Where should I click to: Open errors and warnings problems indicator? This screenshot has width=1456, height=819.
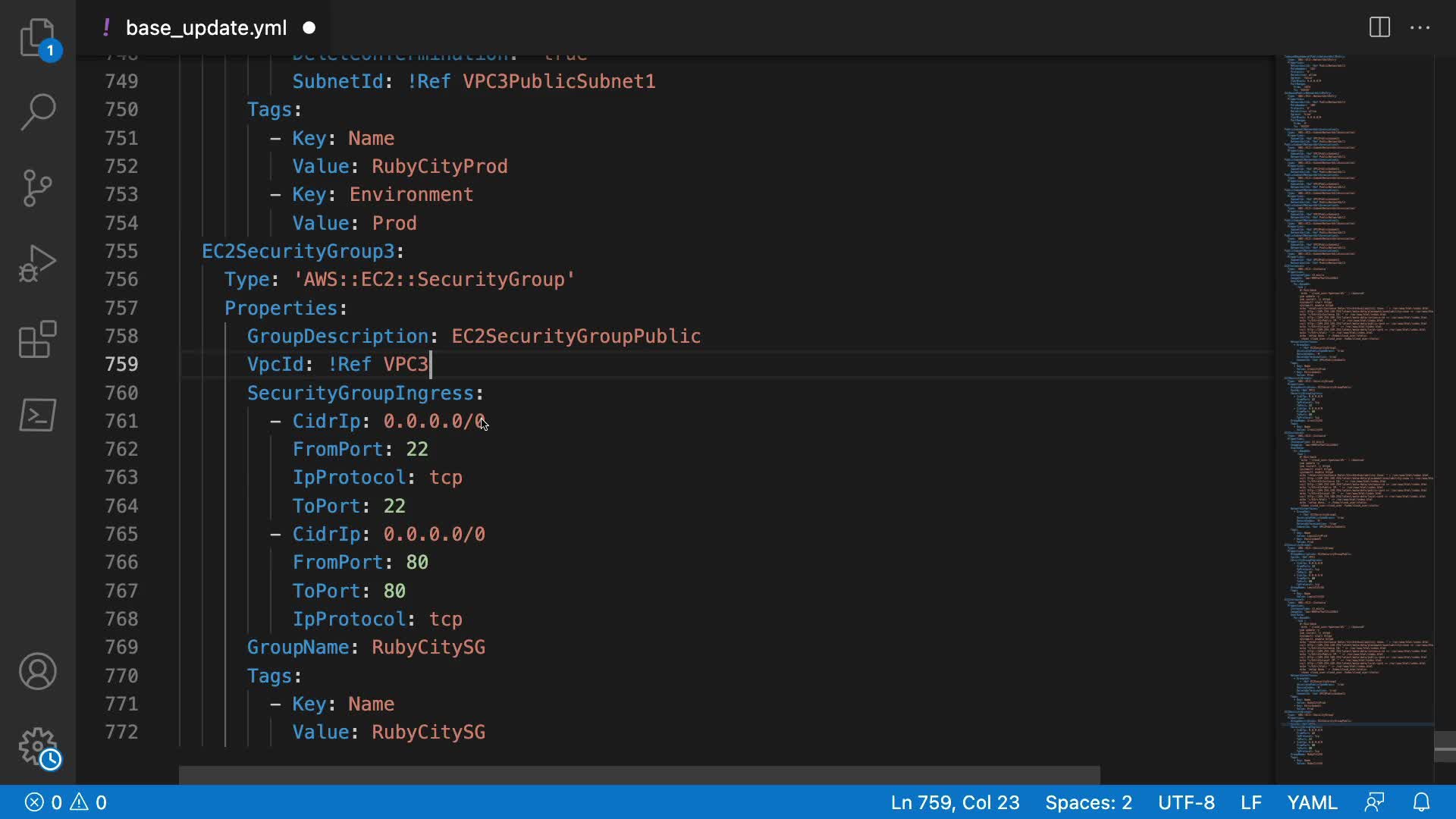click(x=66, y=802)
